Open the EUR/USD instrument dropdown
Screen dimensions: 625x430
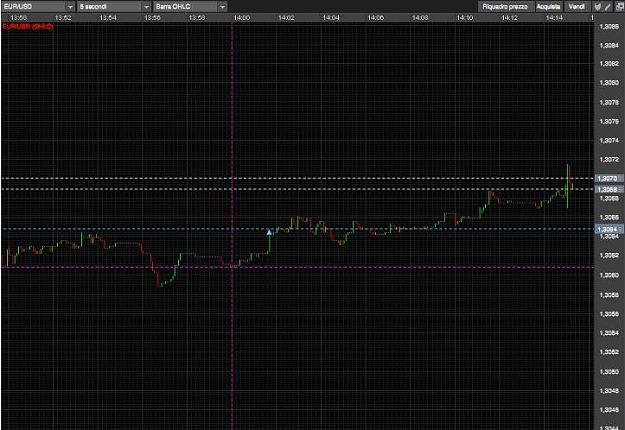(38, 6)
